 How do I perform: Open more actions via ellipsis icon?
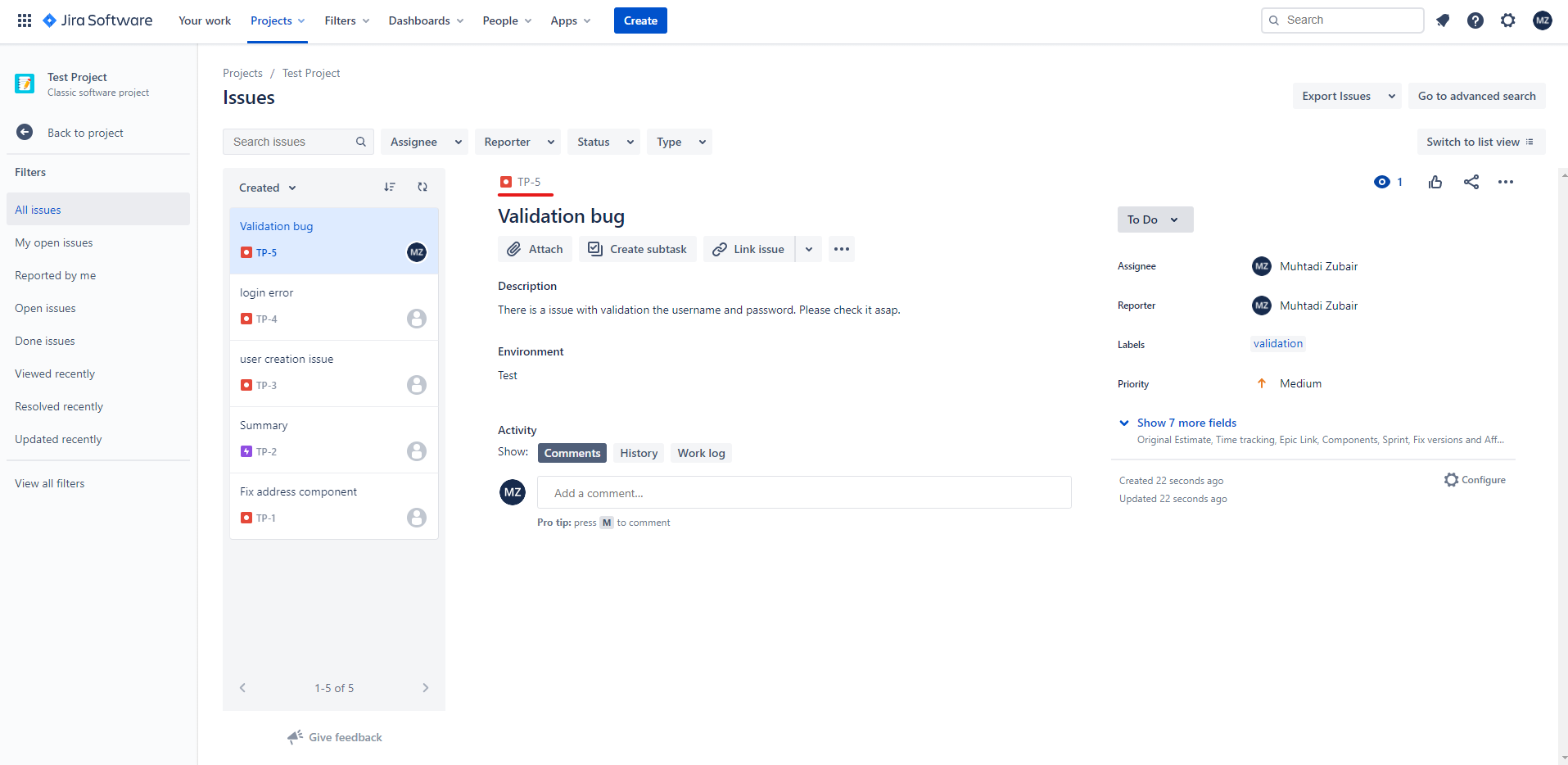[x=1507, y=181]
